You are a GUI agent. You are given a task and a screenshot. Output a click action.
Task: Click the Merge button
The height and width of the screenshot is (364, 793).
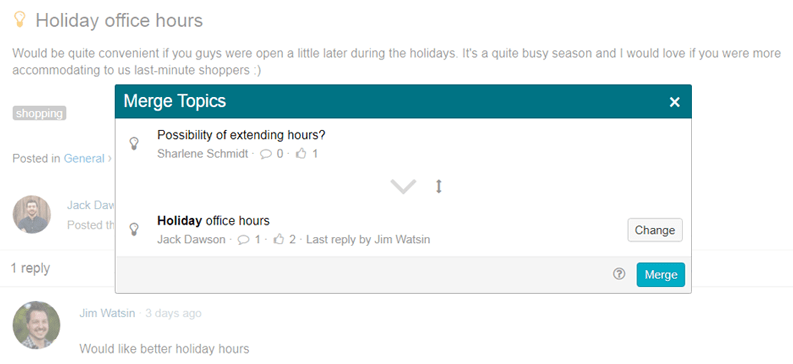(660, 275)
